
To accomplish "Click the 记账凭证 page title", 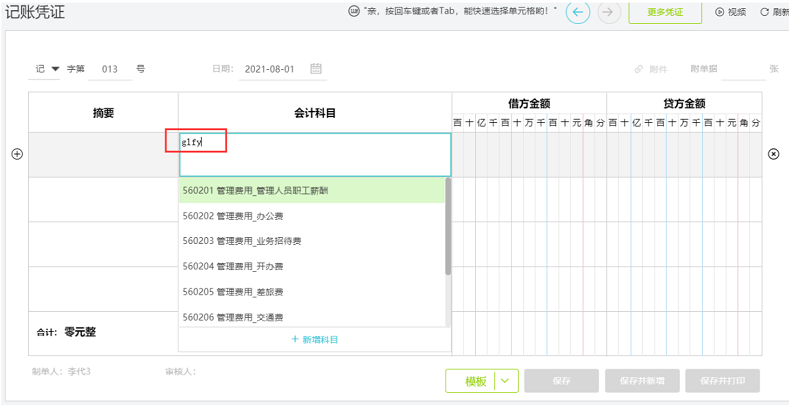I will point(35,12).
